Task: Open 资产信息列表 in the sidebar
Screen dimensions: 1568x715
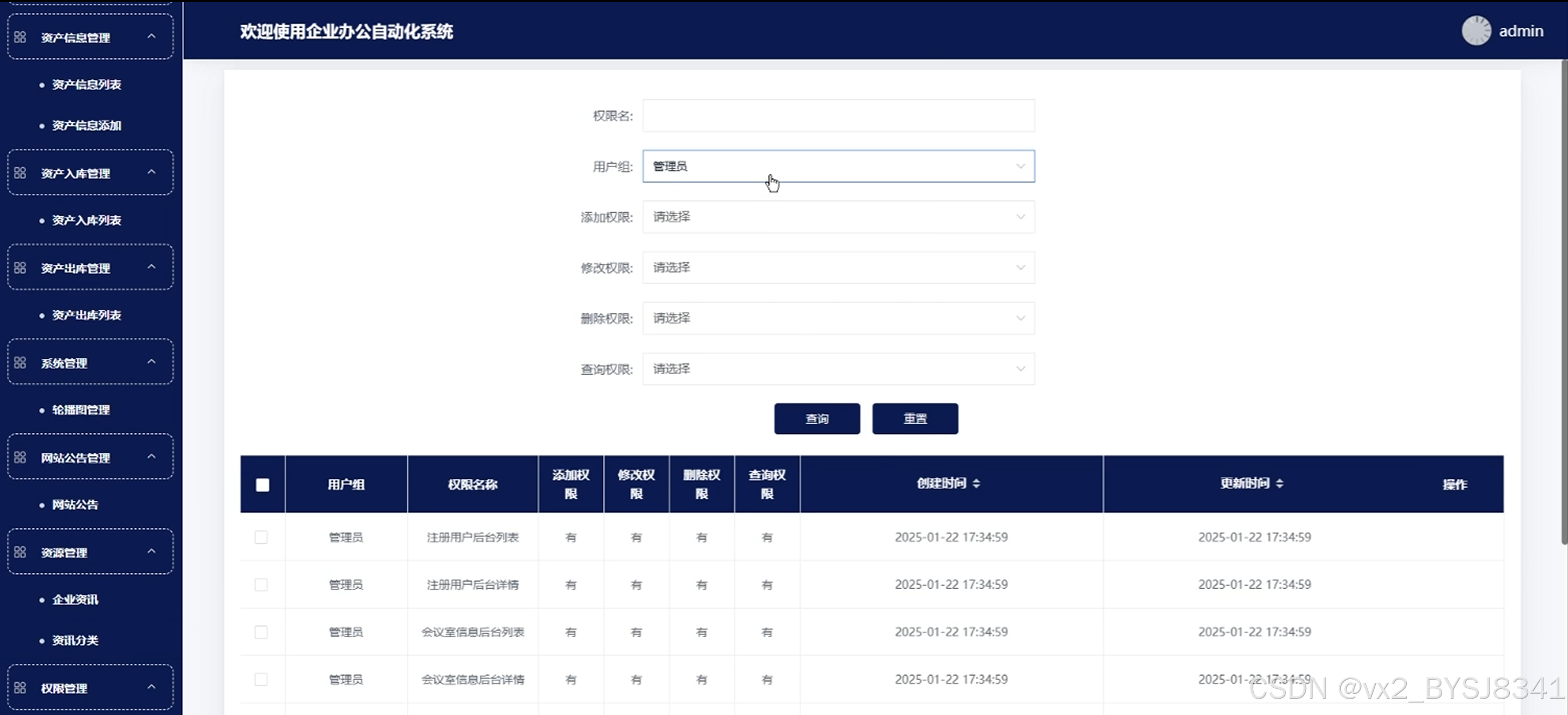Action: pos(87,84)
